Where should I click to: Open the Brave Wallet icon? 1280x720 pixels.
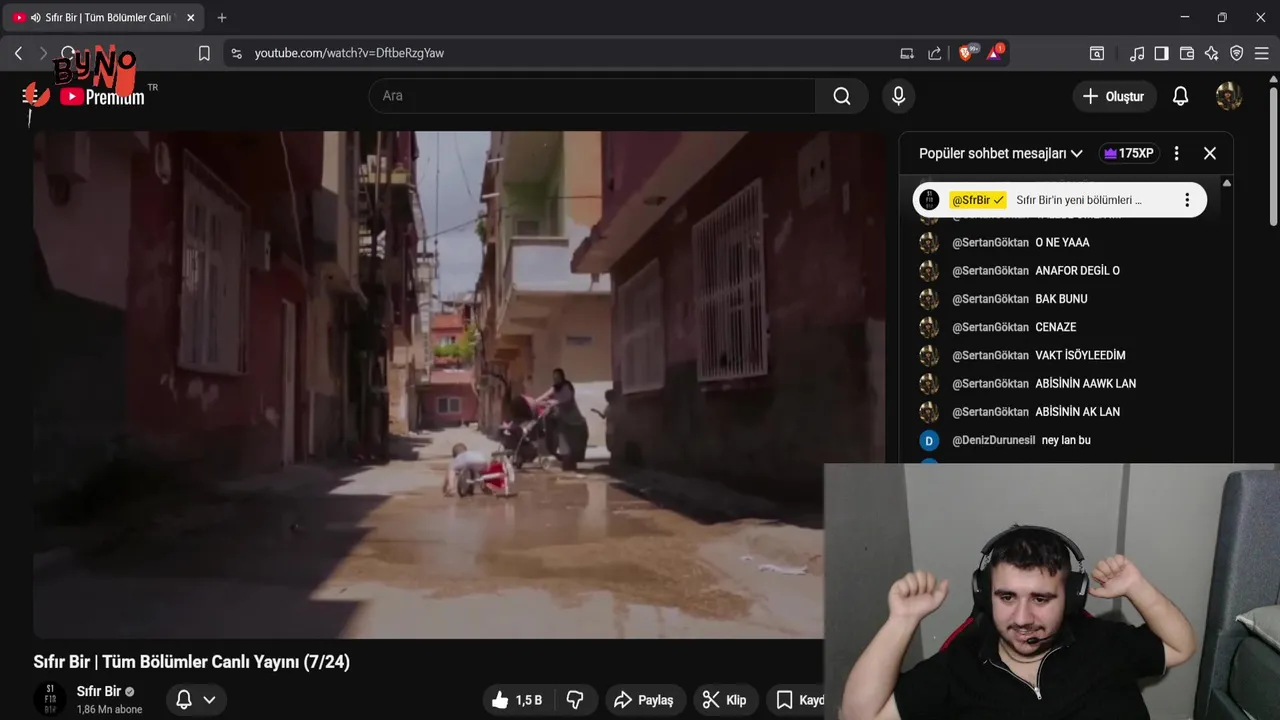click(1187, 53)
